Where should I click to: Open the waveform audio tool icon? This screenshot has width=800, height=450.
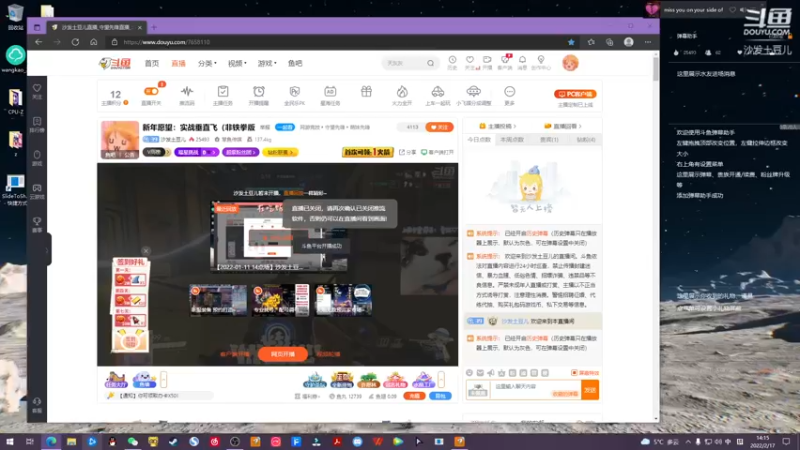187,91
